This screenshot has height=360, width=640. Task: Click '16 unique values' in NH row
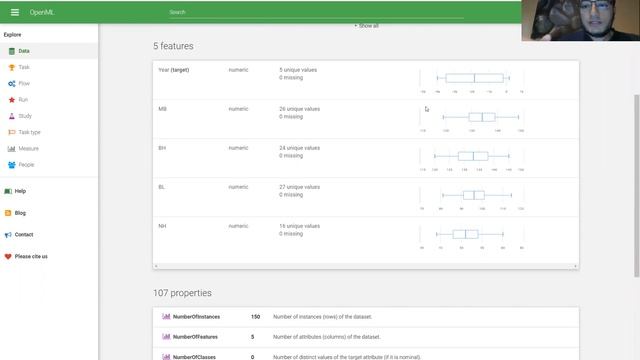(300, 226)
